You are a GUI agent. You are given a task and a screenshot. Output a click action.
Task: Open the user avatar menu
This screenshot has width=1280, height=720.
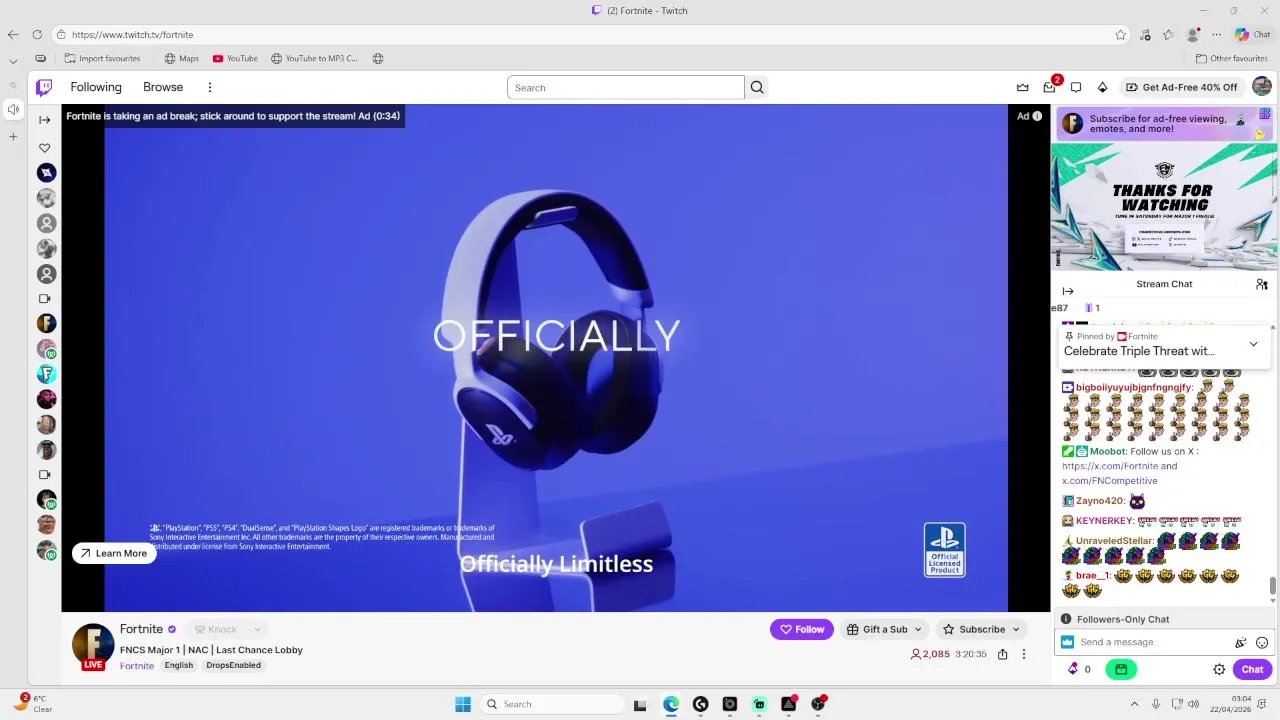pos(1262,87)
